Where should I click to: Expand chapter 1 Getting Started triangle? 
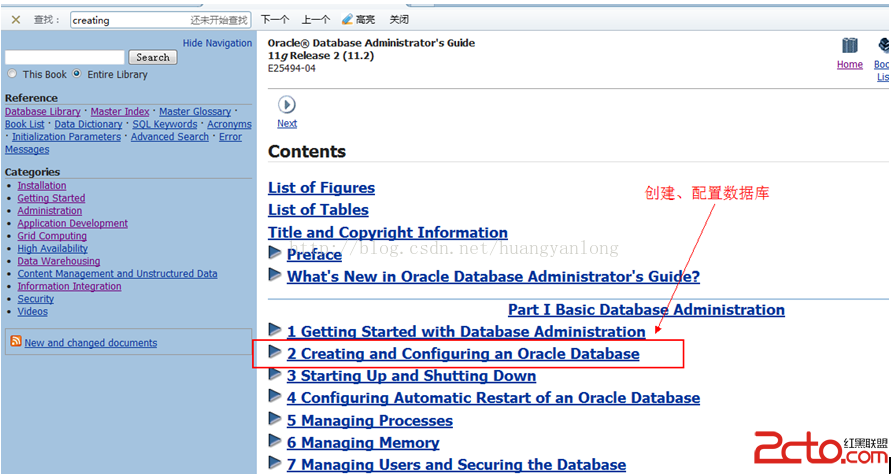tap(275, 329)
